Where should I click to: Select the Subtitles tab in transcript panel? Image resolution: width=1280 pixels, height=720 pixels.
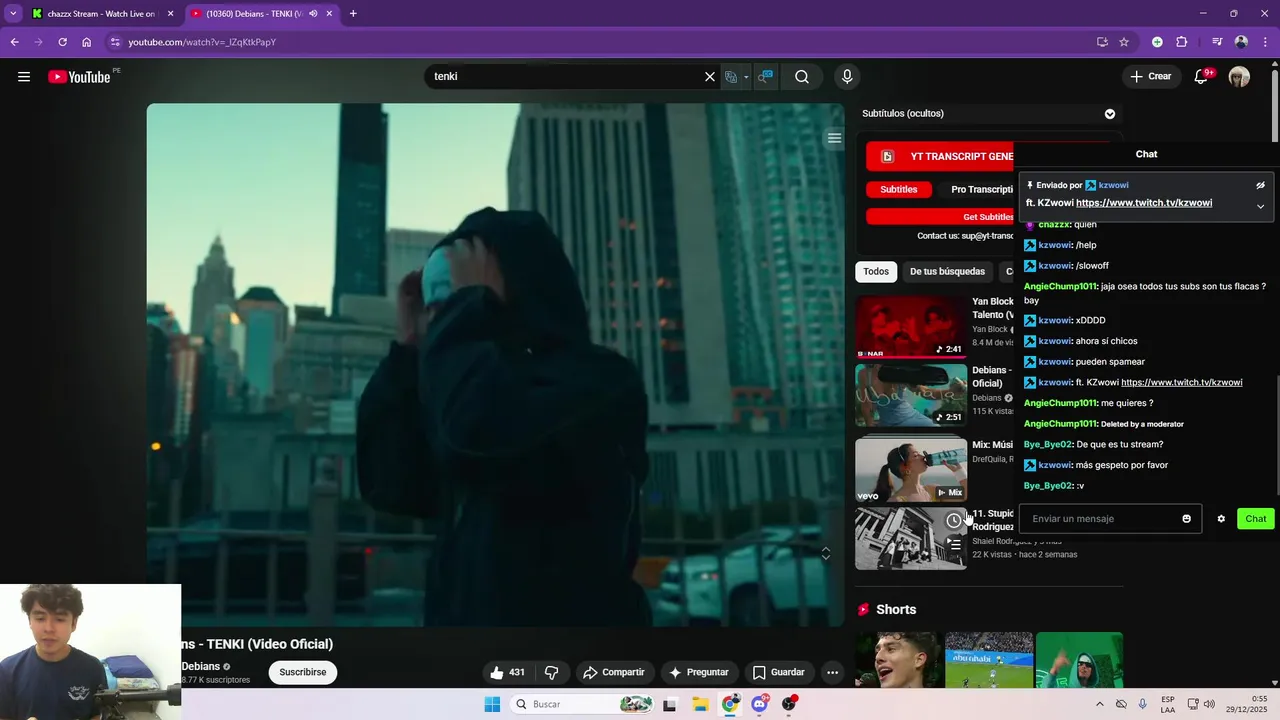[898, 189]
